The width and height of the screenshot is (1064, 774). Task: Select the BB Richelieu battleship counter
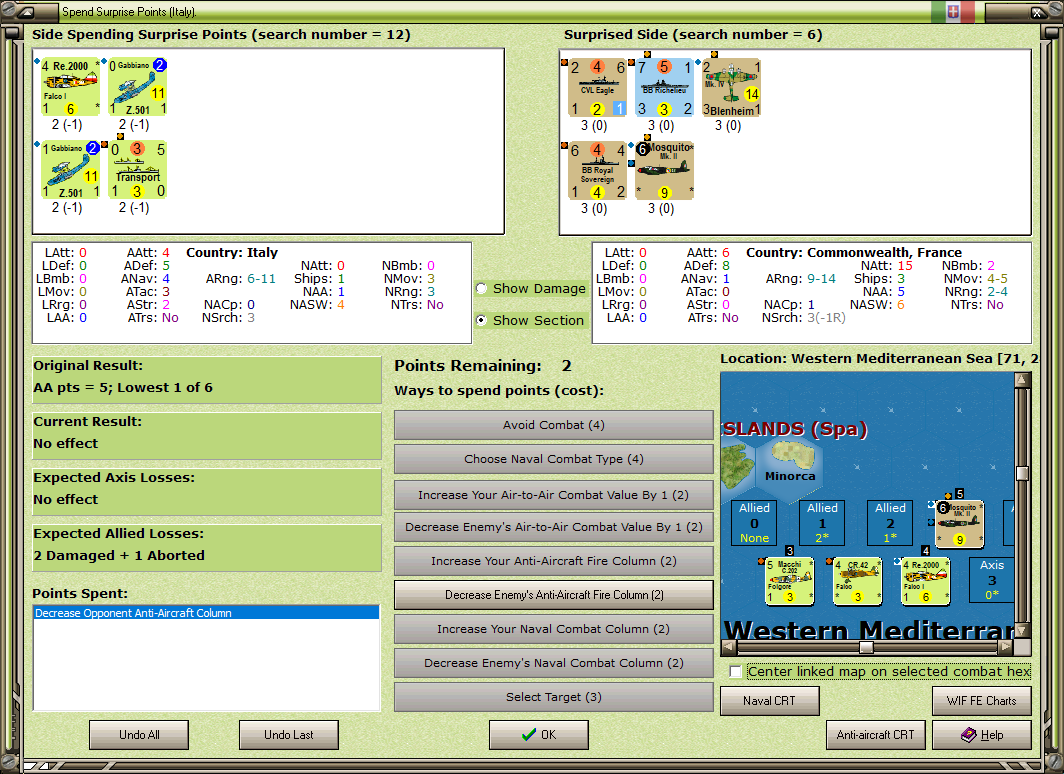tap(664, 88)
